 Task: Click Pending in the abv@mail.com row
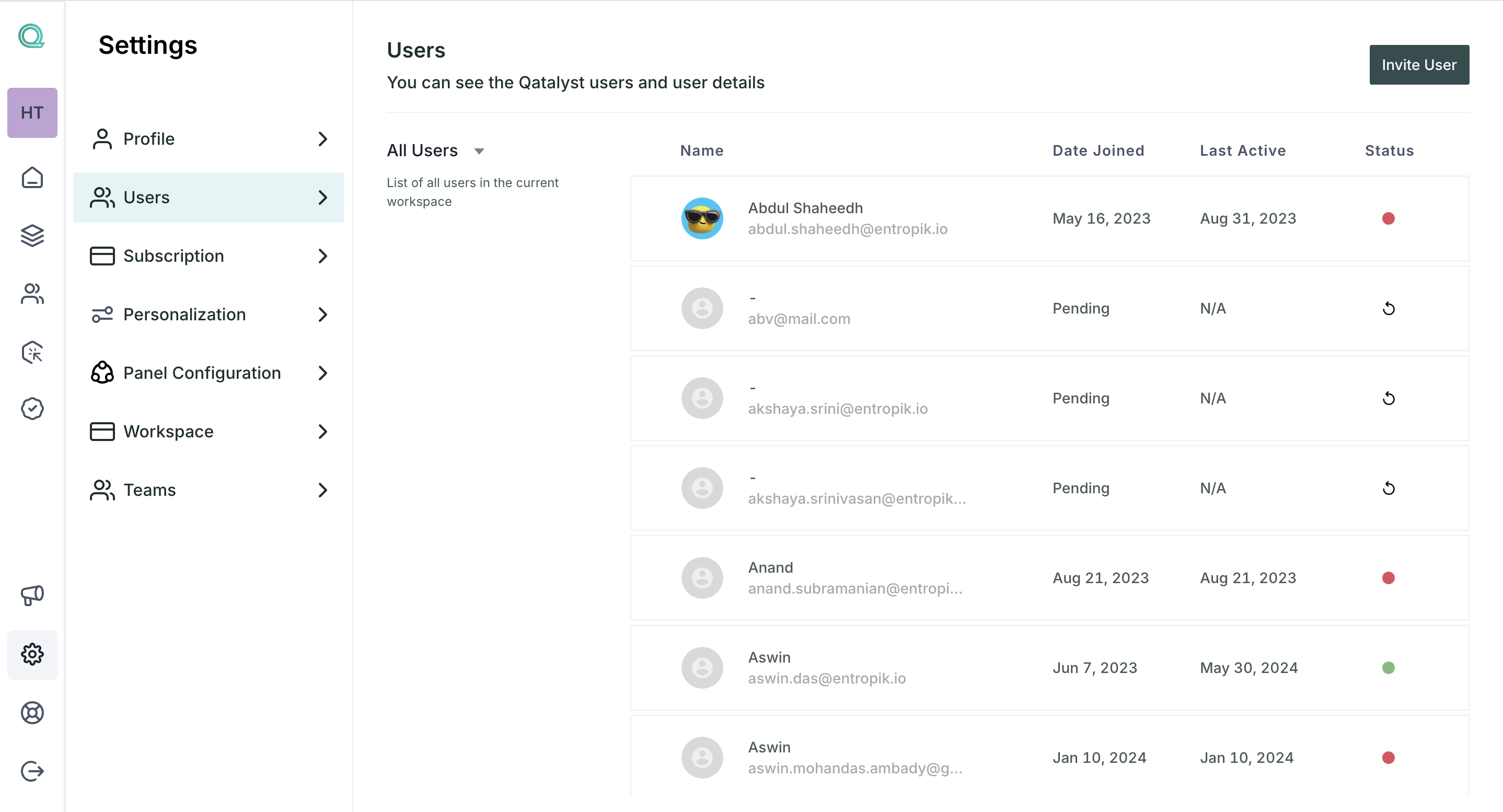click(1081, 308)
